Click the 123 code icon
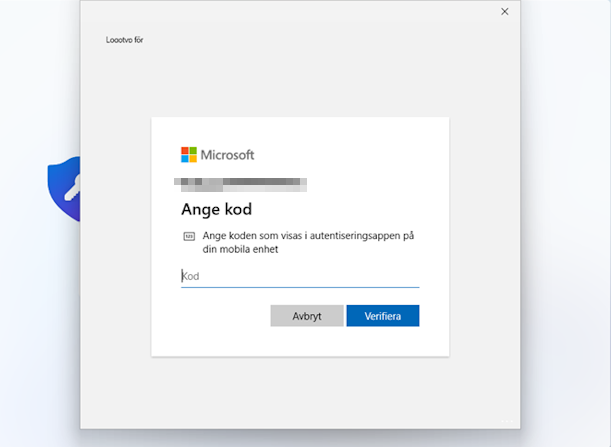The image size is (611, 447). [189, 236]
